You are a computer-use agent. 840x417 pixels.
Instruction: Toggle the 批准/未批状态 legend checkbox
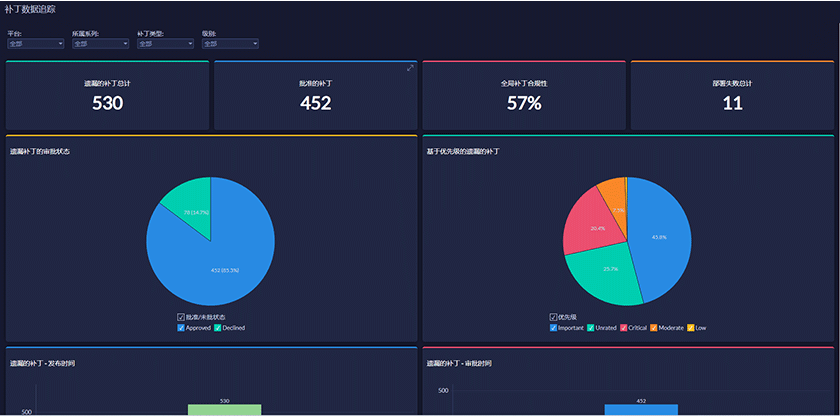click(x=181, y=317)
